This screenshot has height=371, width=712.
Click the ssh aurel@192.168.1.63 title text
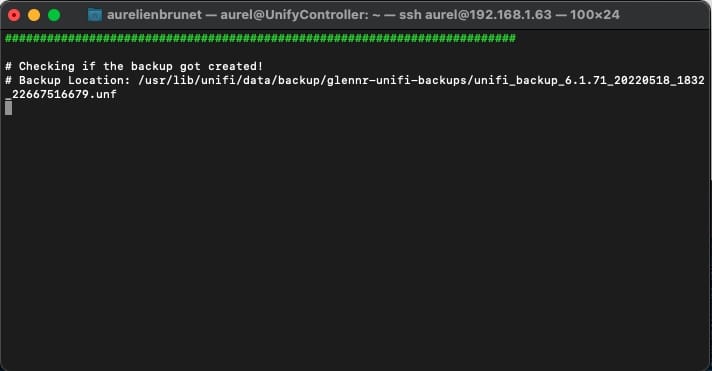coord(475,15)
